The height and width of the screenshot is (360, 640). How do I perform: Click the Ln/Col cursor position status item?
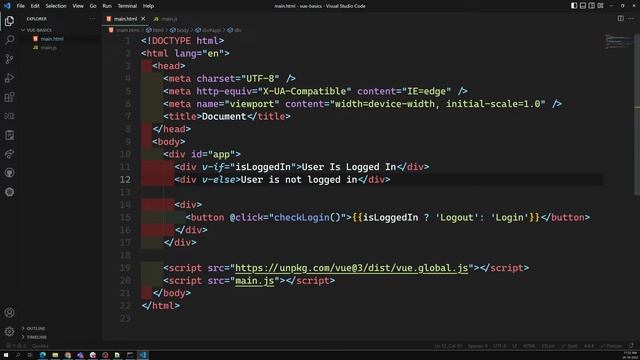[448, 346]
